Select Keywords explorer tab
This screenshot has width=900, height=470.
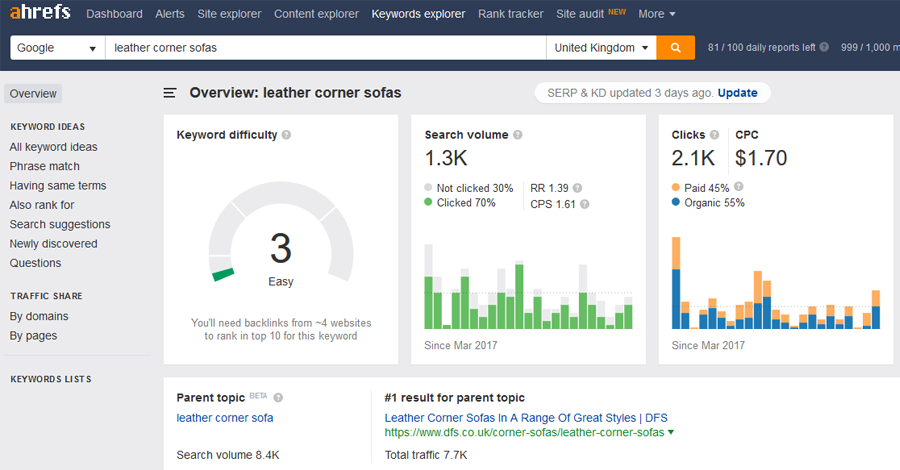418,14
